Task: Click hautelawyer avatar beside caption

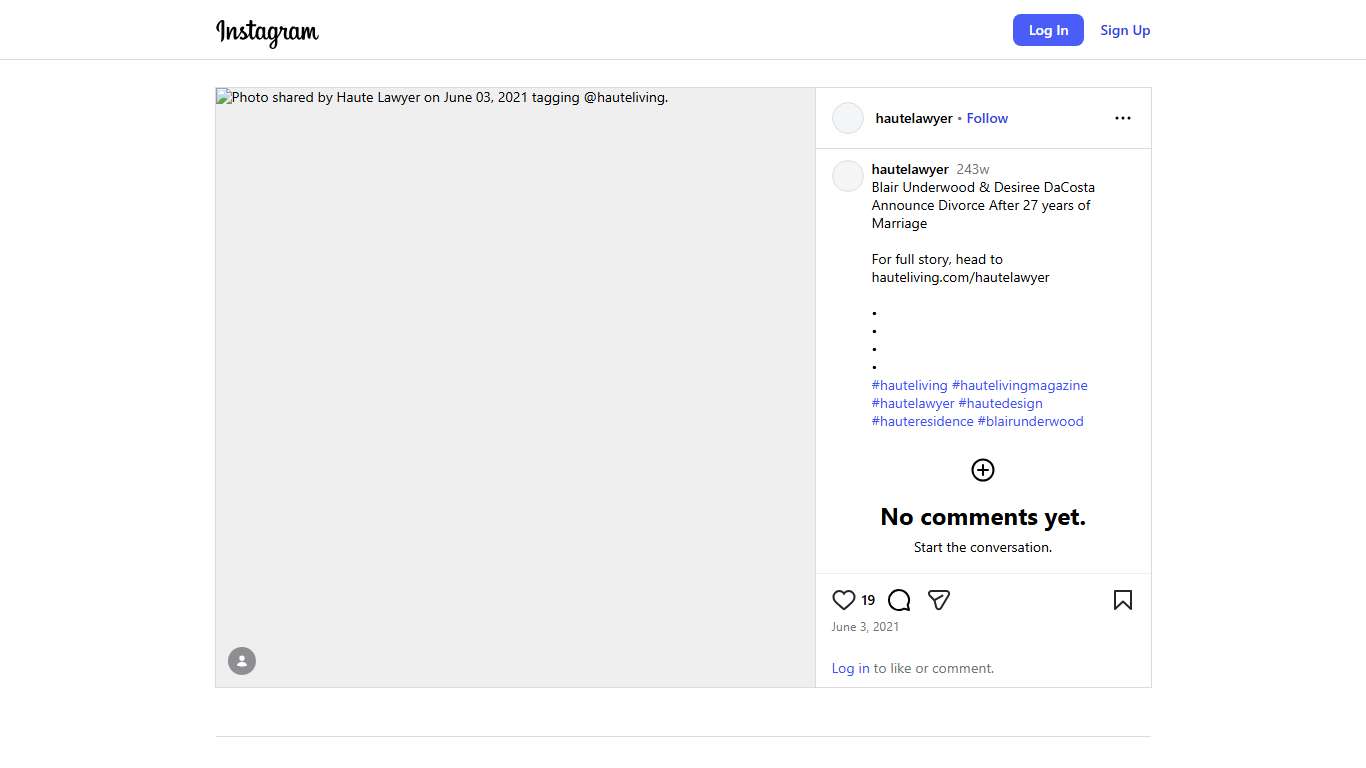Action: (x=848, y=176)
